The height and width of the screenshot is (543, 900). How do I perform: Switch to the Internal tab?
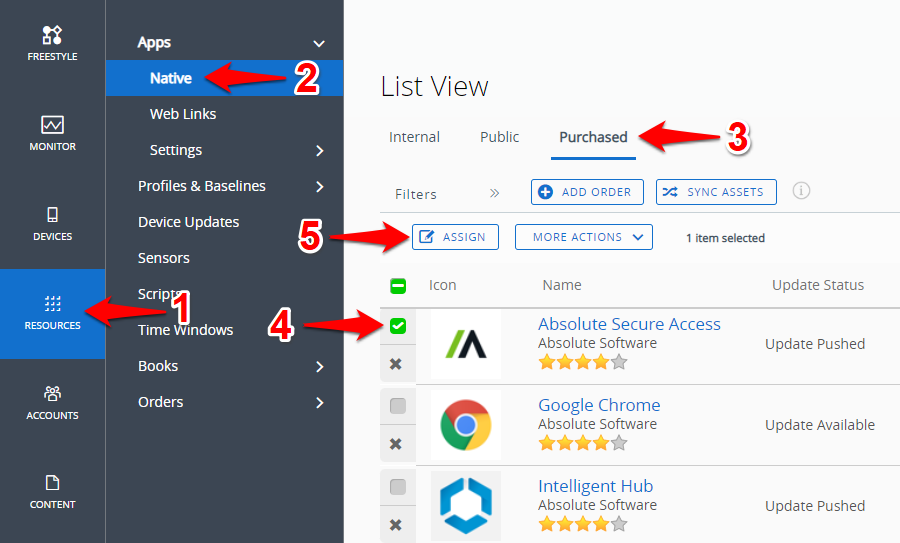tap(414, 137)
